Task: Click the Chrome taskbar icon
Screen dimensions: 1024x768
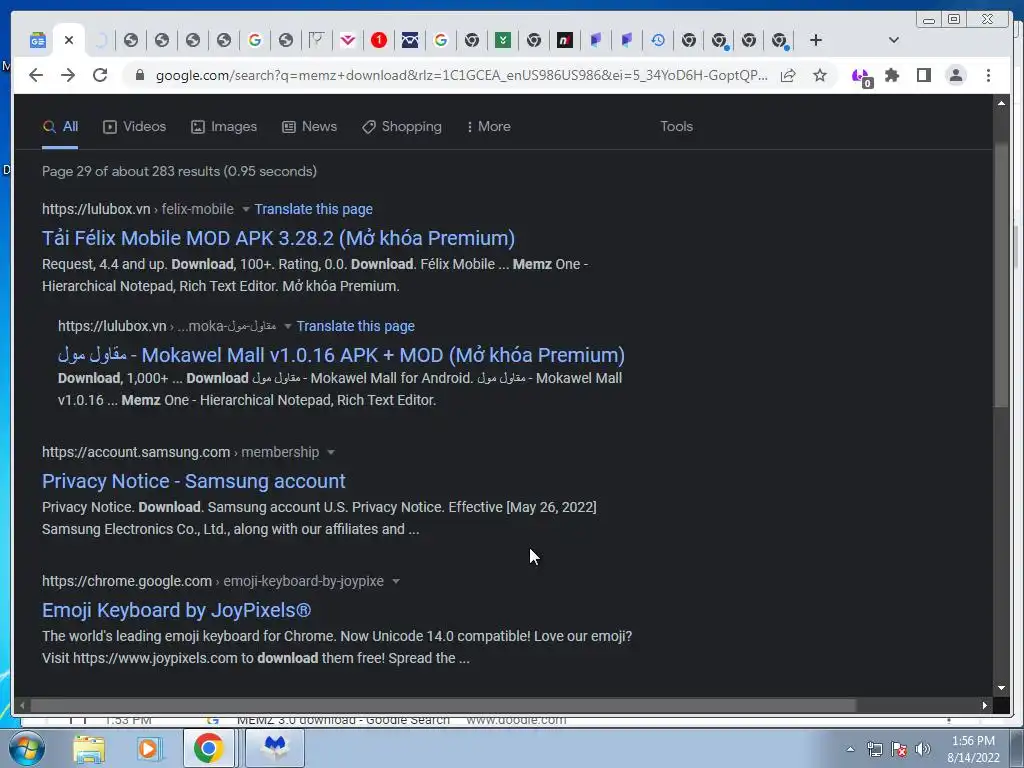Action: pyautogui.click(x=208, y=748)
